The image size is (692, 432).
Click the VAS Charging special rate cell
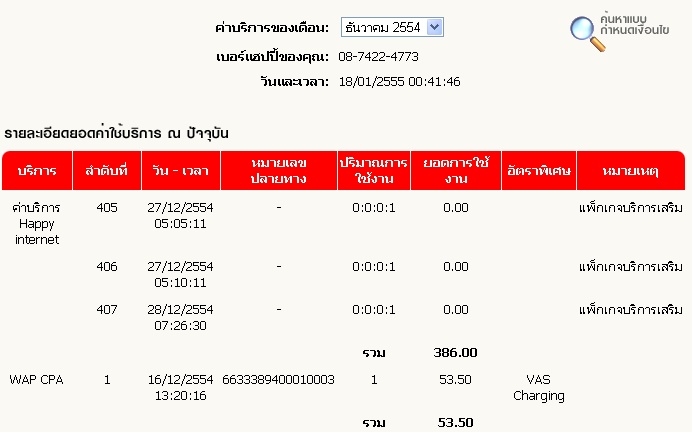(x=539, y=387)
